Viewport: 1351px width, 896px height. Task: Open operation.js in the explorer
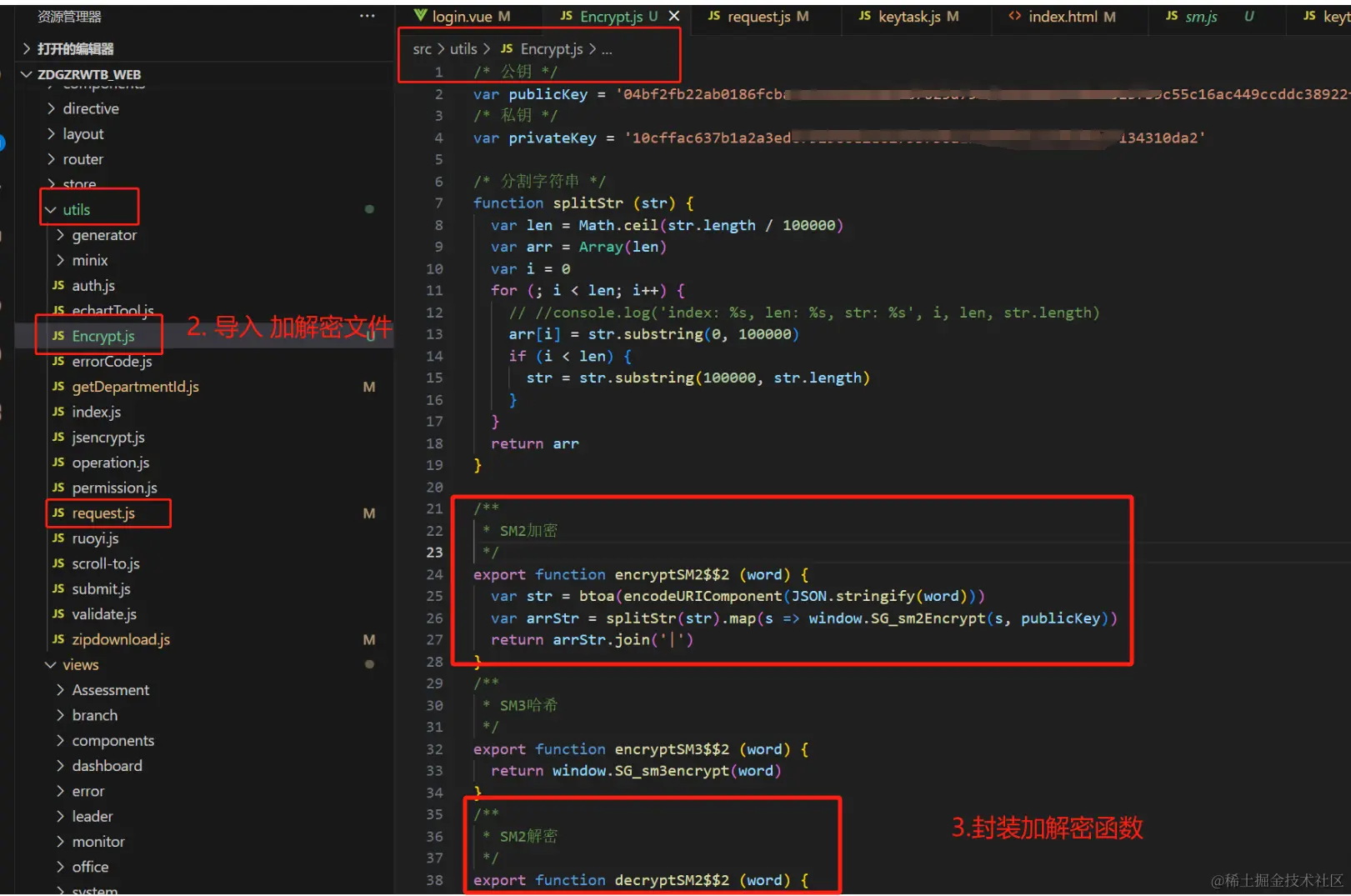click(x=203, y=463)
